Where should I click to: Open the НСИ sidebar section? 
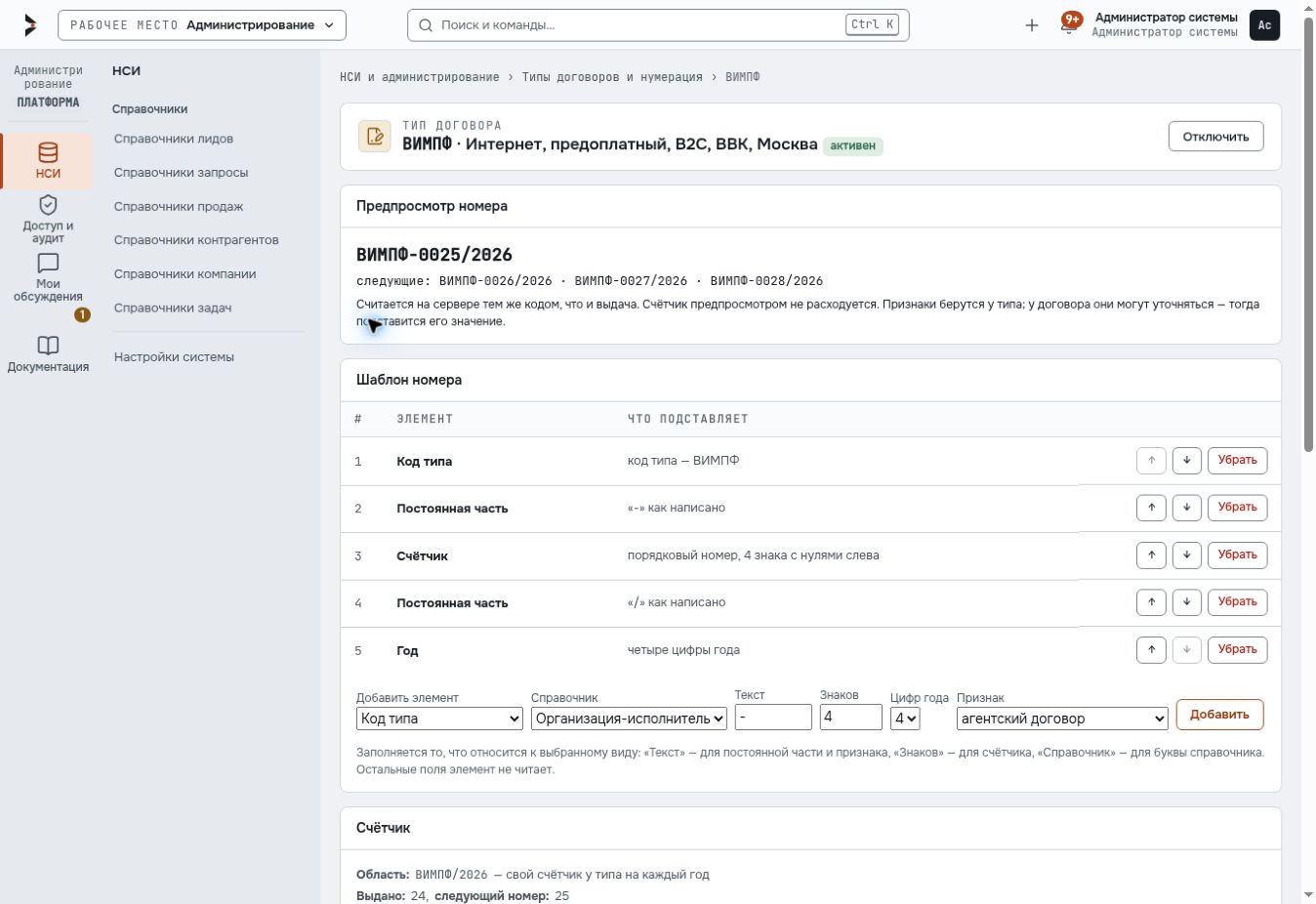(x=48, y=161)
